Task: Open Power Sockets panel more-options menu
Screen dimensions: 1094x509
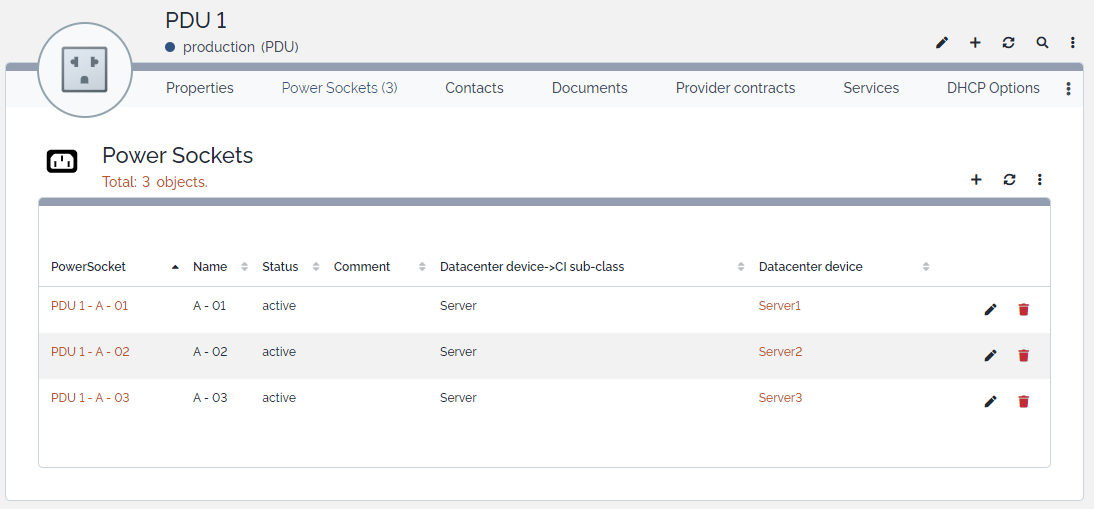Action: pyautogui.click(x=1040, y=180)
